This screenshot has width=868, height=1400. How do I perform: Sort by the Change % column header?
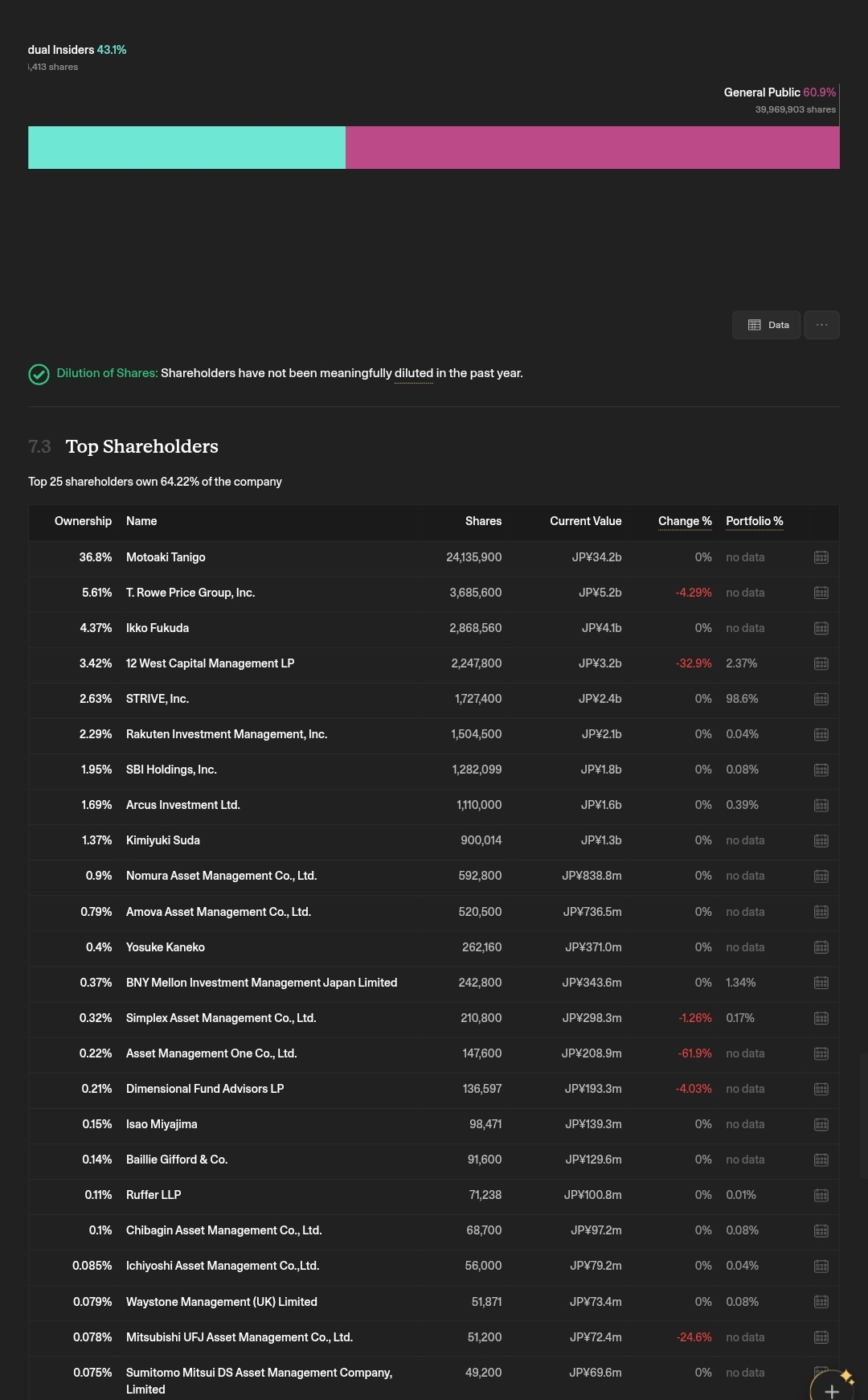685,521
